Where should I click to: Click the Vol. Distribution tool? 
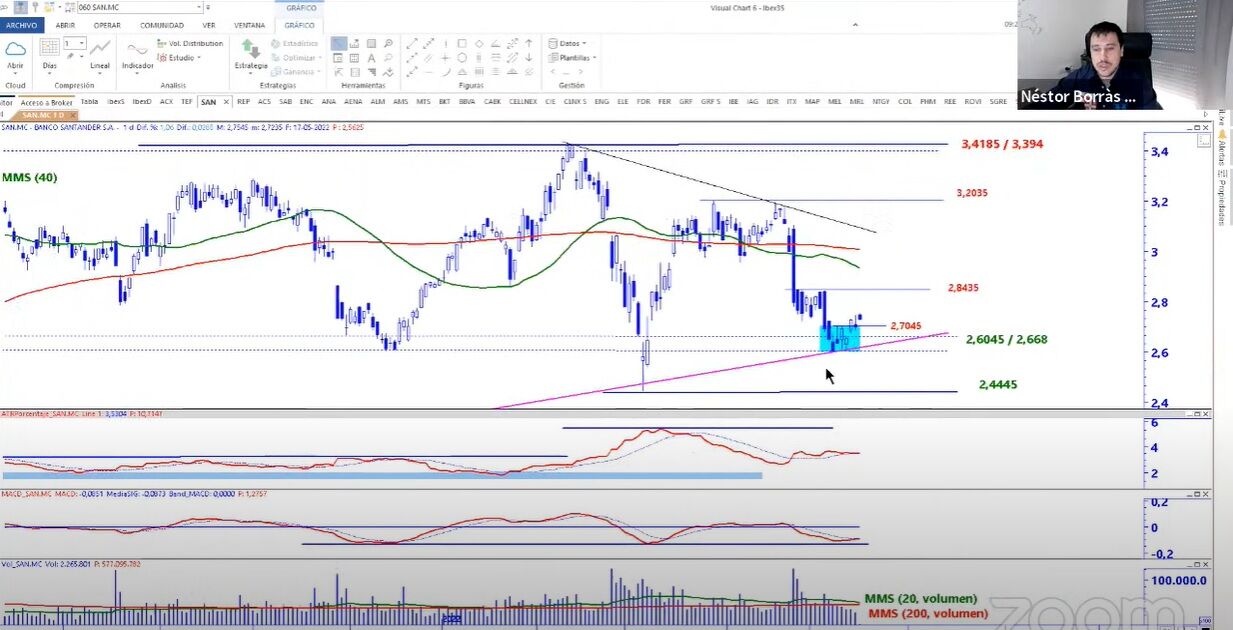(x=190, y=43)
